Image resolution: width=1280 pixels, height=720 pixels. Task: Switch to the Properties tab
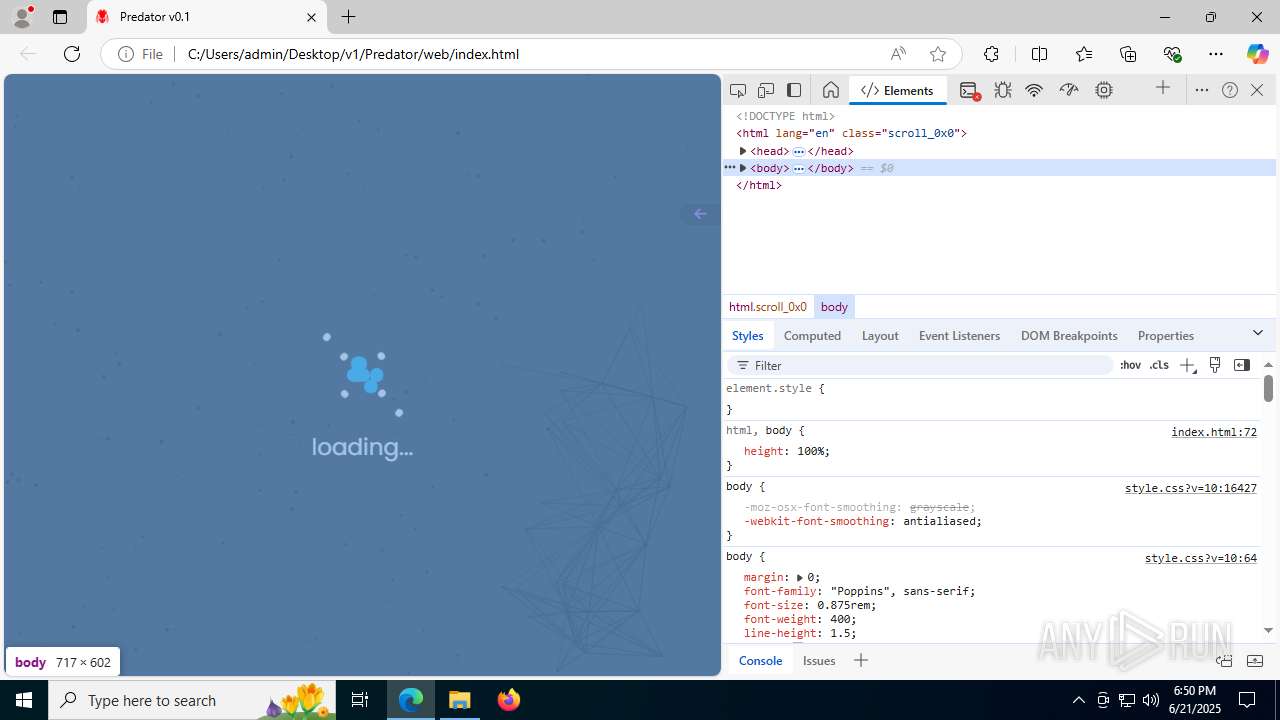point(1165,335)
